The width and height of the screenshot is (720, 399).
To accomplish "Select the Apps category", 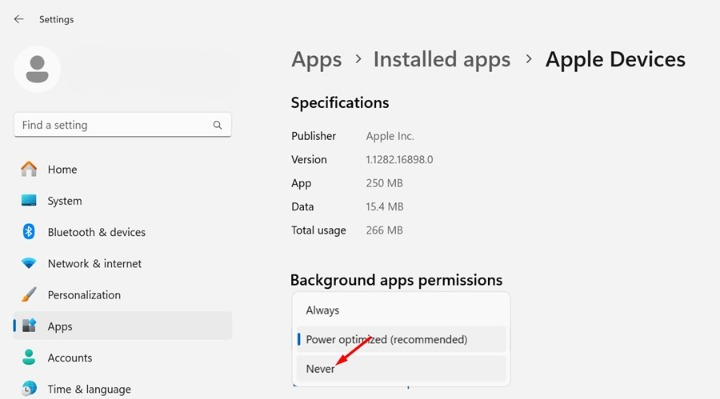I will (x=123, y=326).
